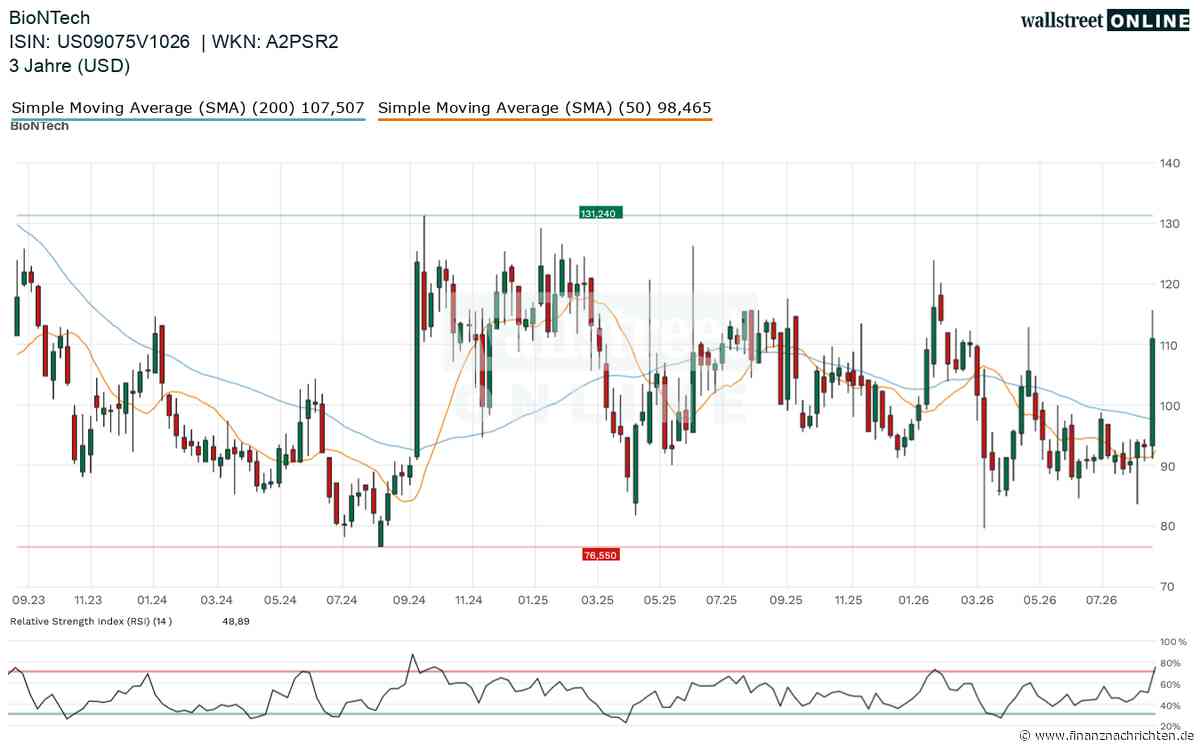
Task: Click the 09.25 date axis label
Action: click(785, 600)
